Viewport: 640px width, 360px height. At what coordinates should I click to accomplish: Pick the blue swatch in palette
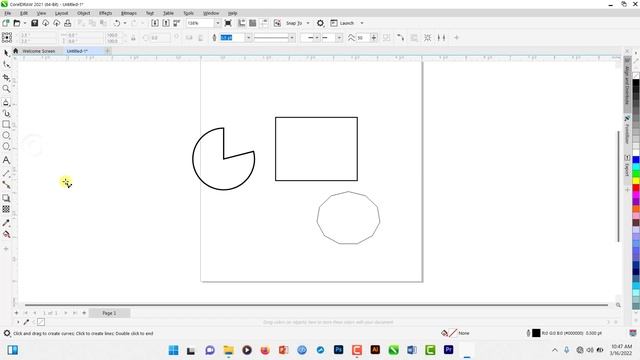click(636, 160)
